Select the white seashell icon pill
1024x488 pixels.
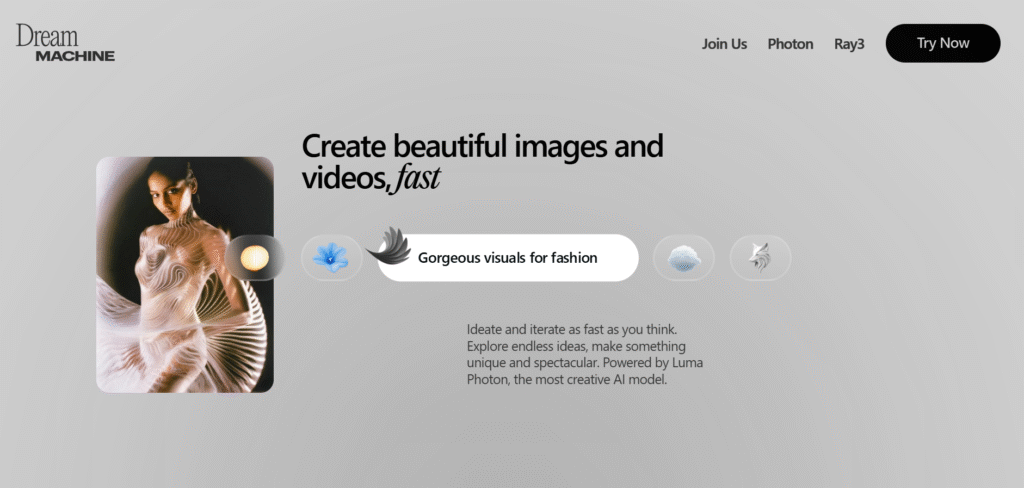click(684, 258)
